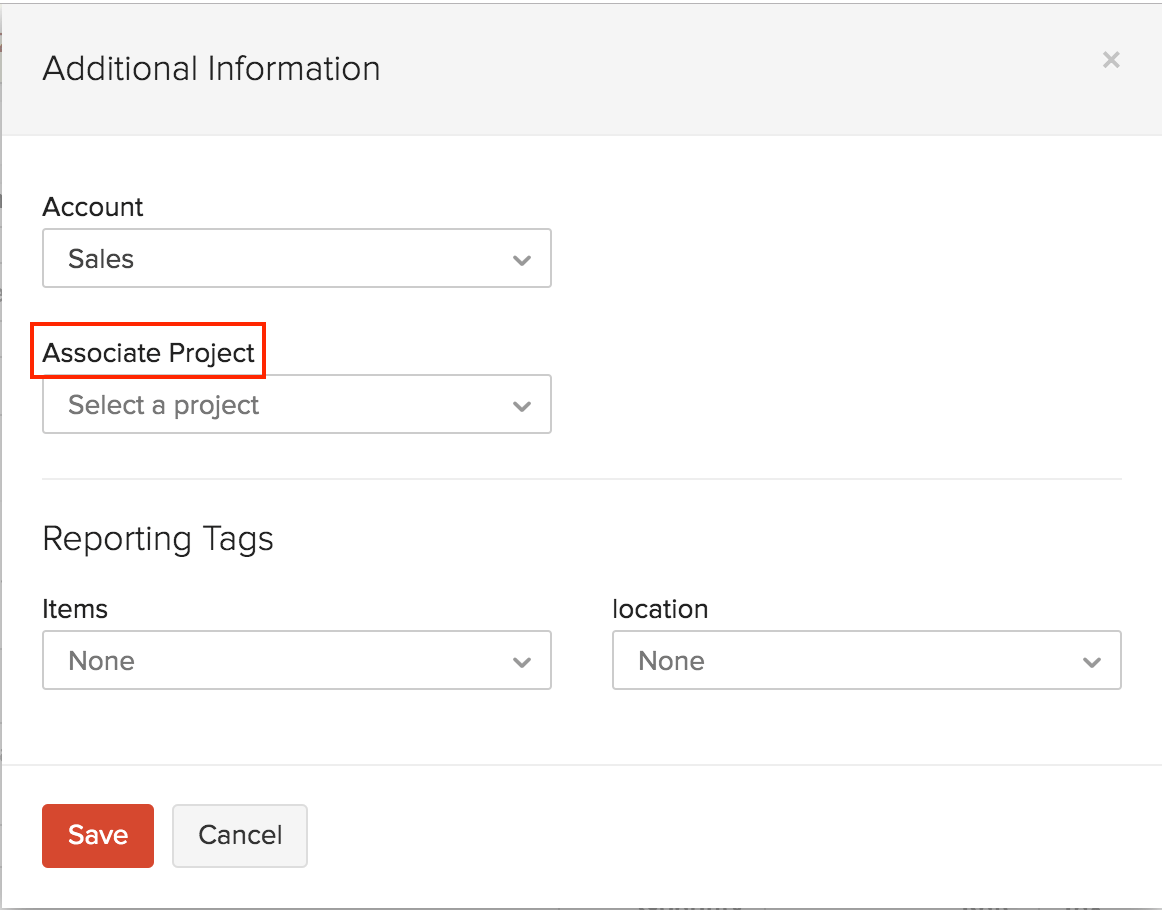Viewport: 1162px width, 910px height.
Task: Click the Account field label
Action: pyautogui.click(x=93, y=207)
